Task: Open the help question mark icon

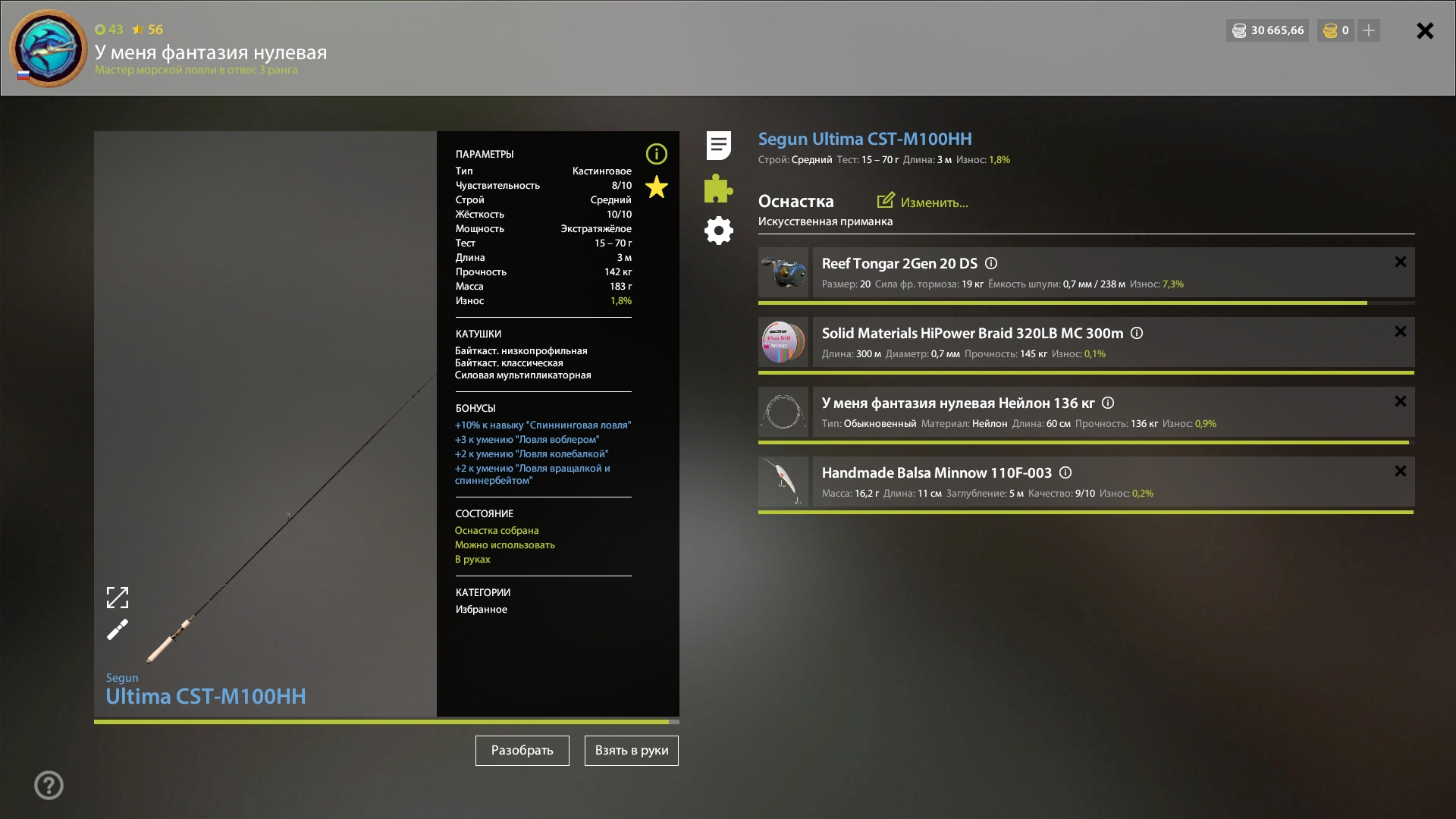Action: [49, 785]
